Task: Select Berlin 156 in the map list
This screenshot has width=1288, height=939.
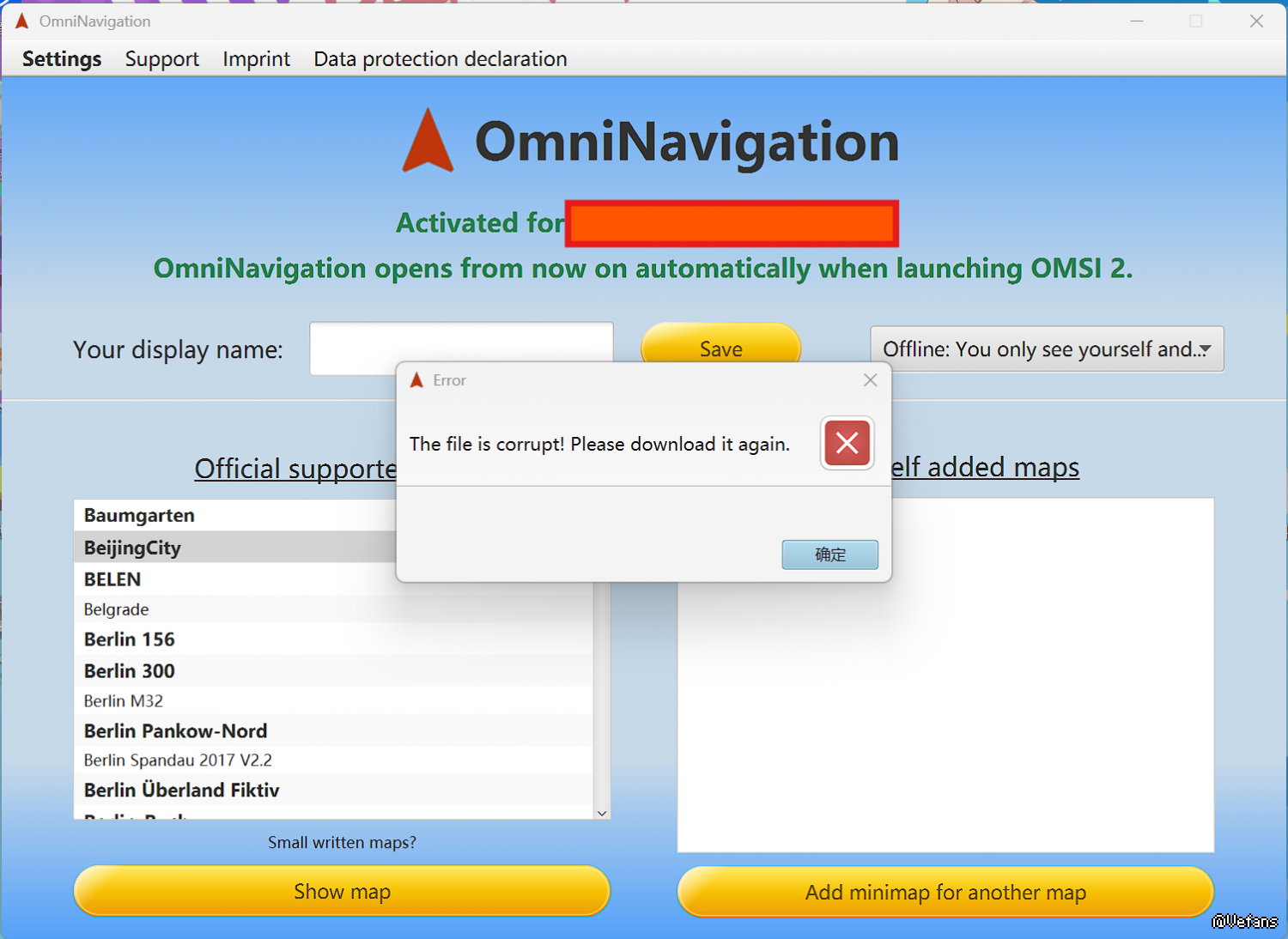Action: click(333, 639)
